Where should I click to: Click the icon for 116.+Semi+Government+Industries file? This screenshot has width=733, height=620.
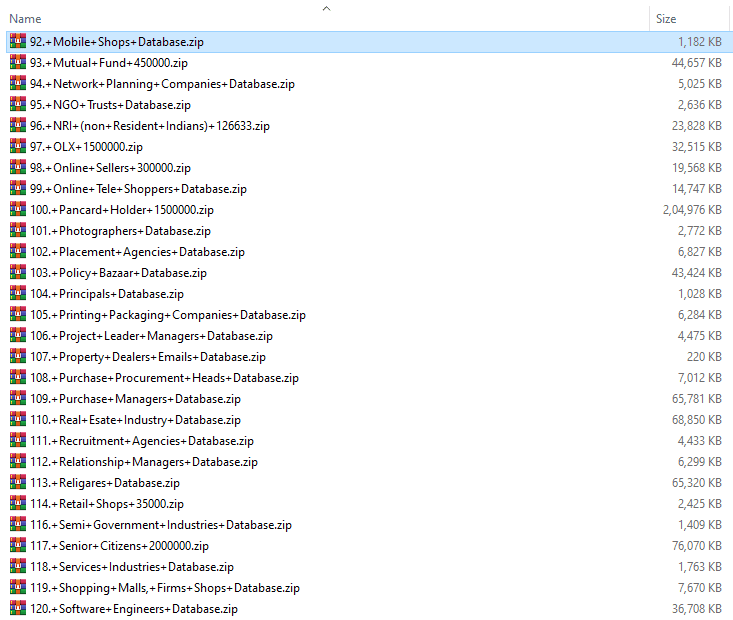coord(18,525)
